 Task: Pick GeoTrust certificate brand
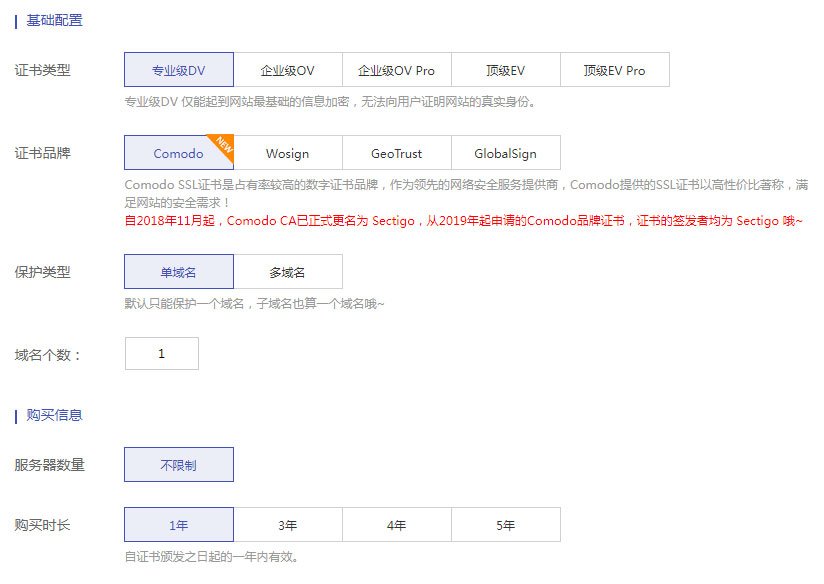(x=397, y=152)
